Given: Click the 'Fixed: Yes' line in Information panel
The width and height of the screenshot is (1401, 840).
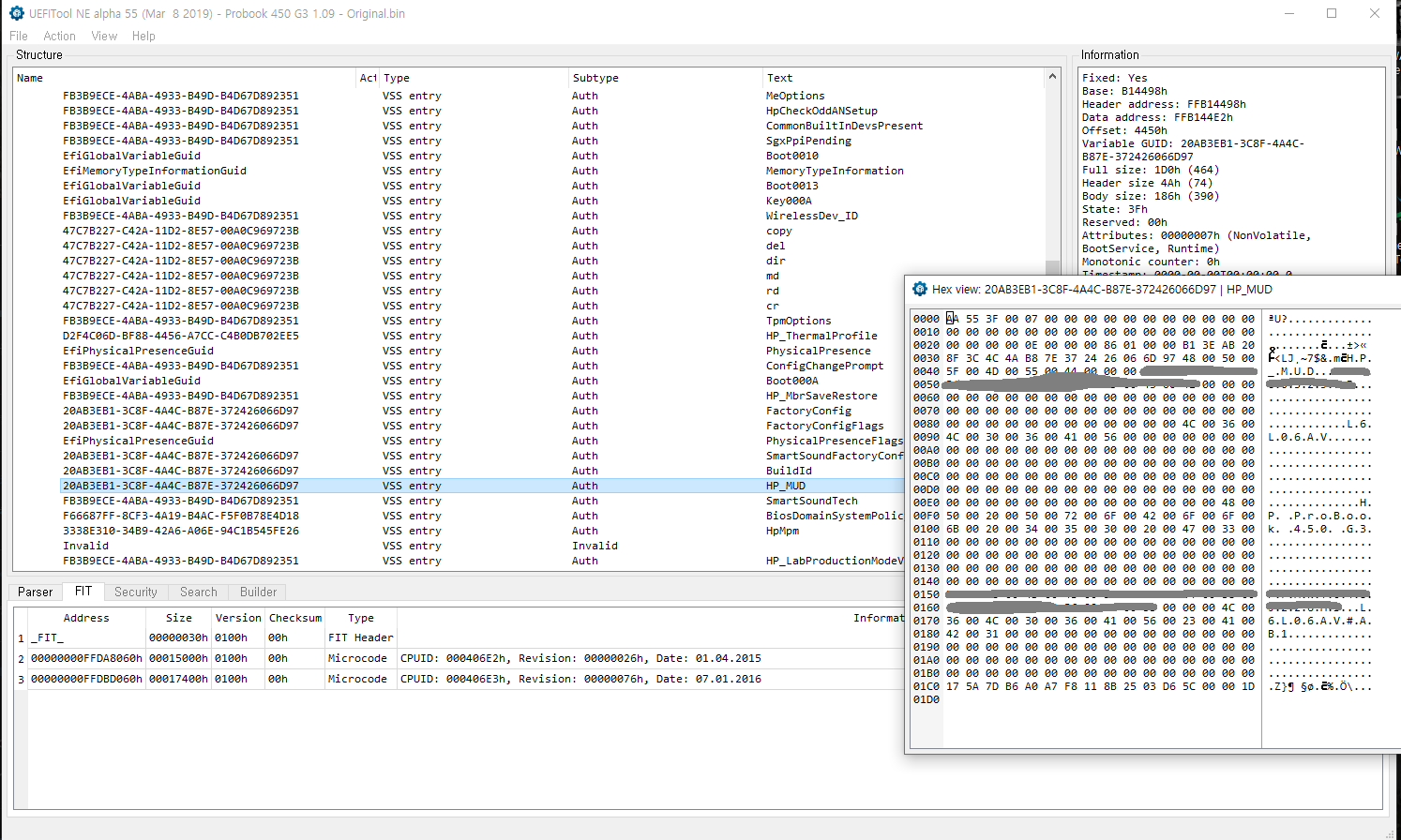Looking at the screenshot, I should coord(1114,78).
